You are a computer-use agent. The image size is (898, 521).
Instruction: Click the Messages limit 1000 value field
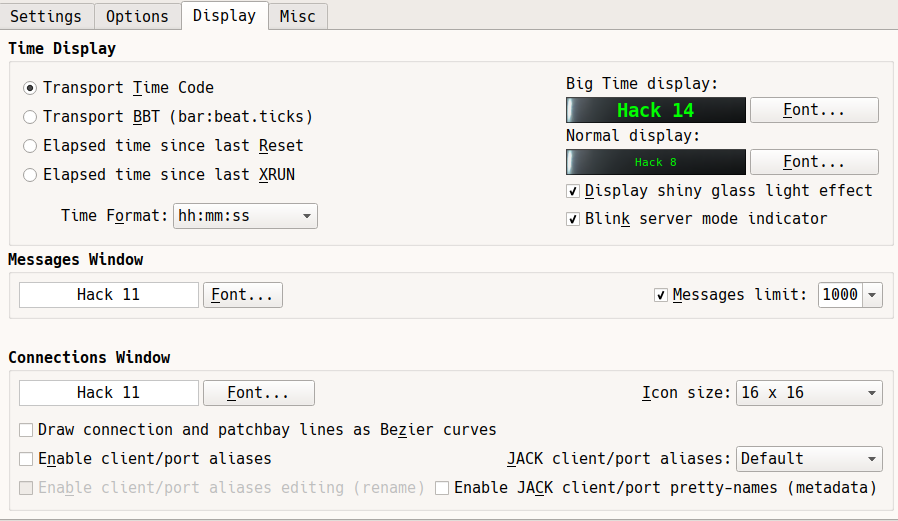[840, 295]
